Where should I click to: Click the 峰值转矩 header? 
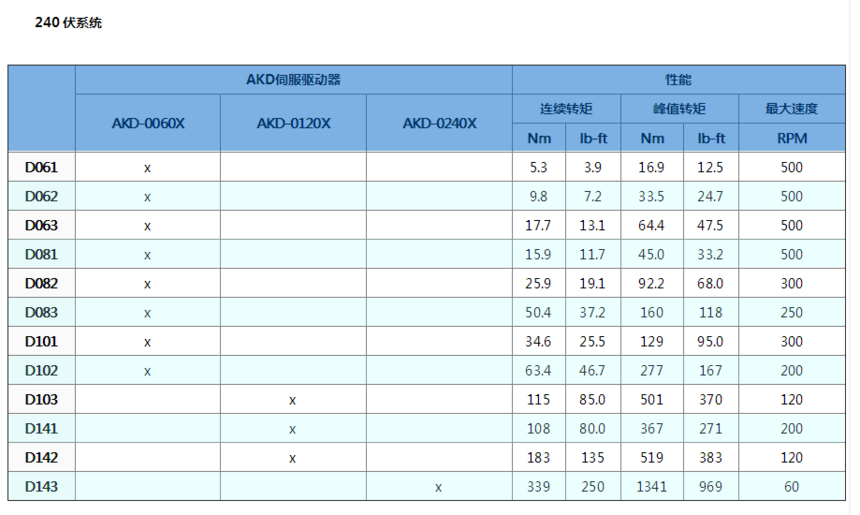[x=679, y=109]
